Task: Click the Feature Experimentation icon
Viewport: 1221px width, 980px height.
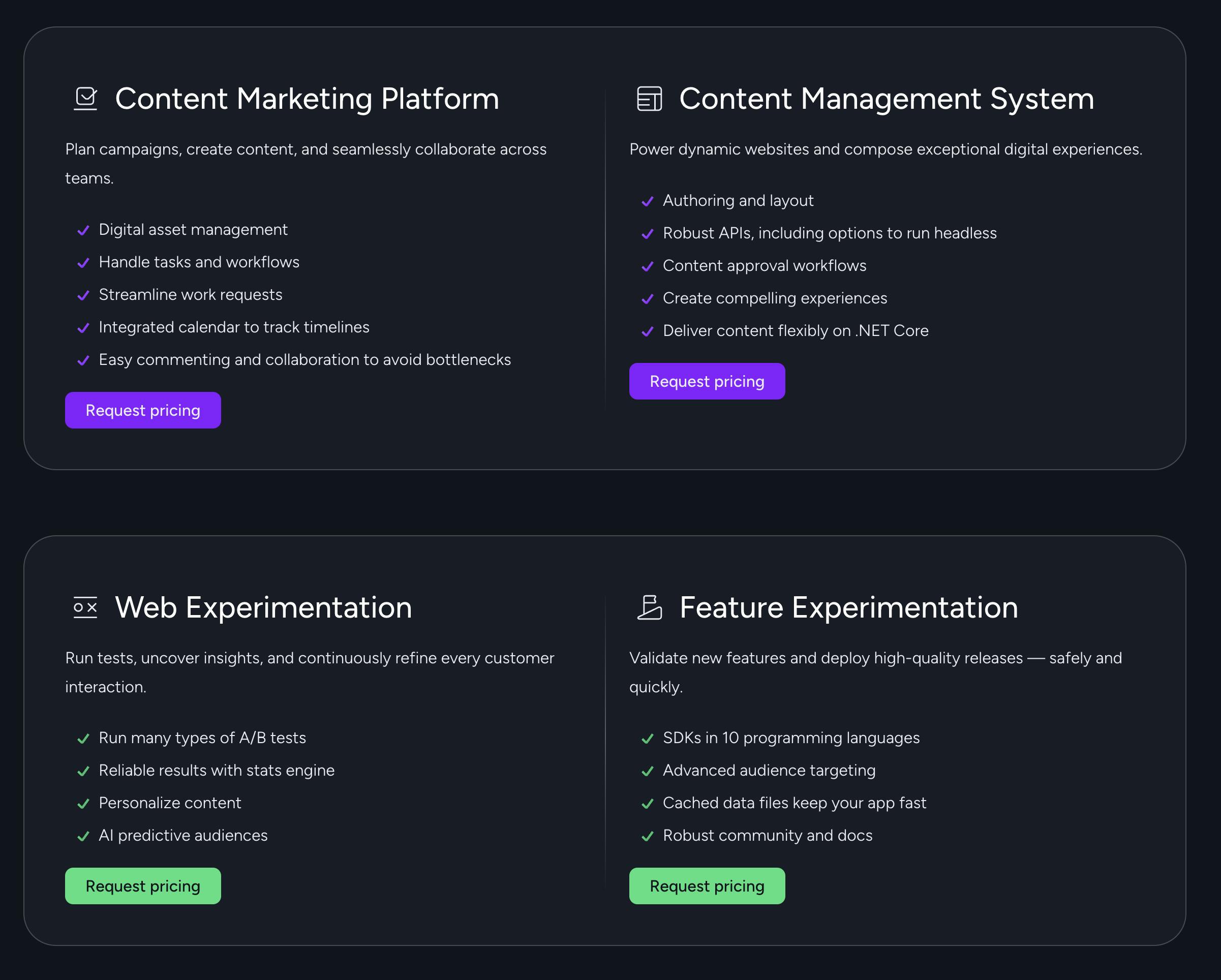Action: click(x=650, y=607)
